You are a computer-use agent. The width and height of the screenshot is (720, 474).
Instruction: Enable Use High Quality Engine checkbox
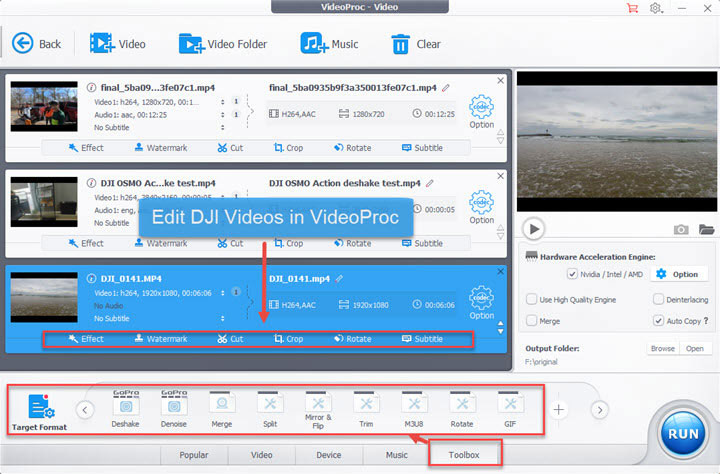(532, 299)
